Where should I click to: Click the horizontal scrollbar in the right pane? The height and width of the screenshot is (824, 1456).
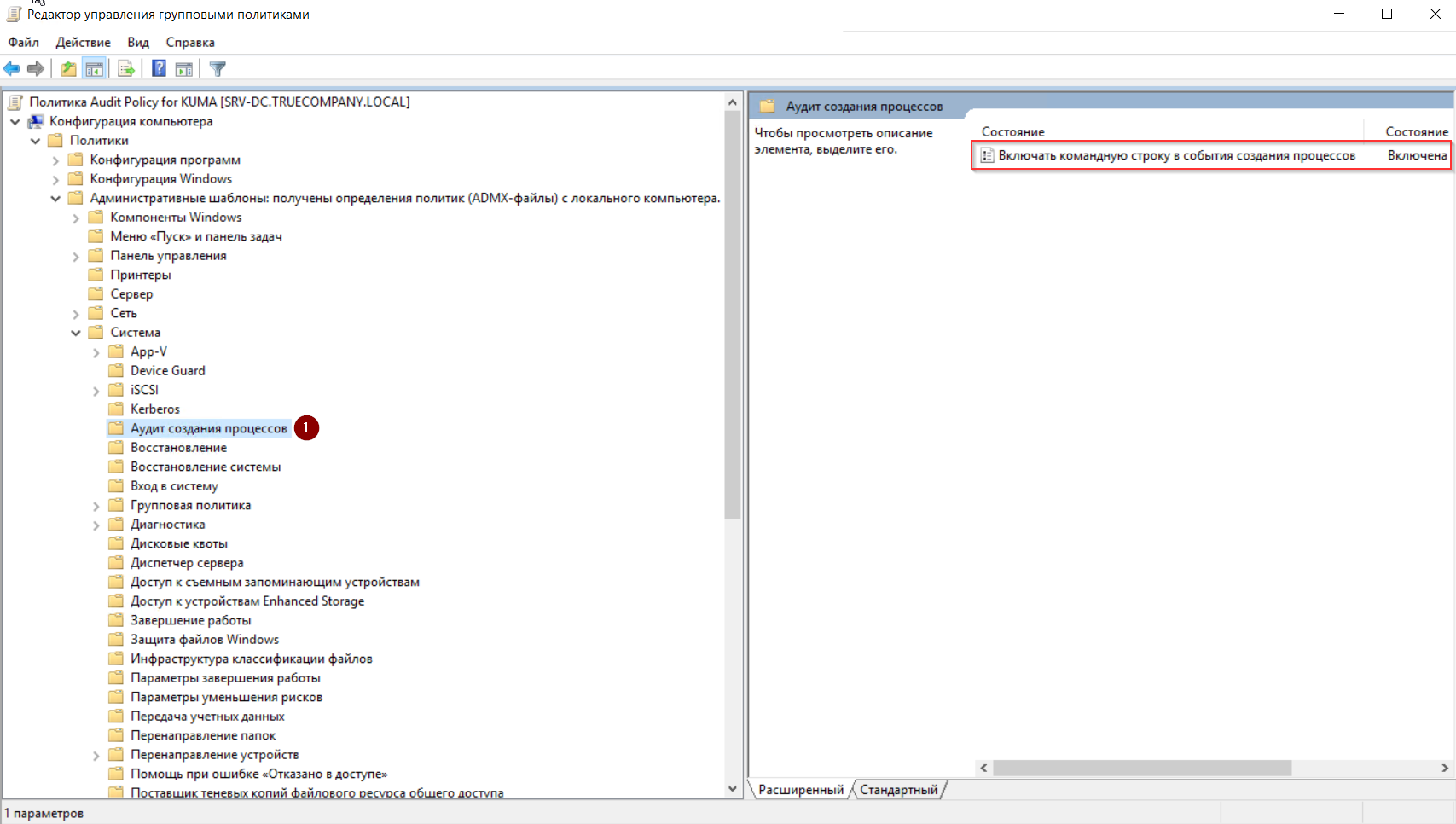(1141, 768)
